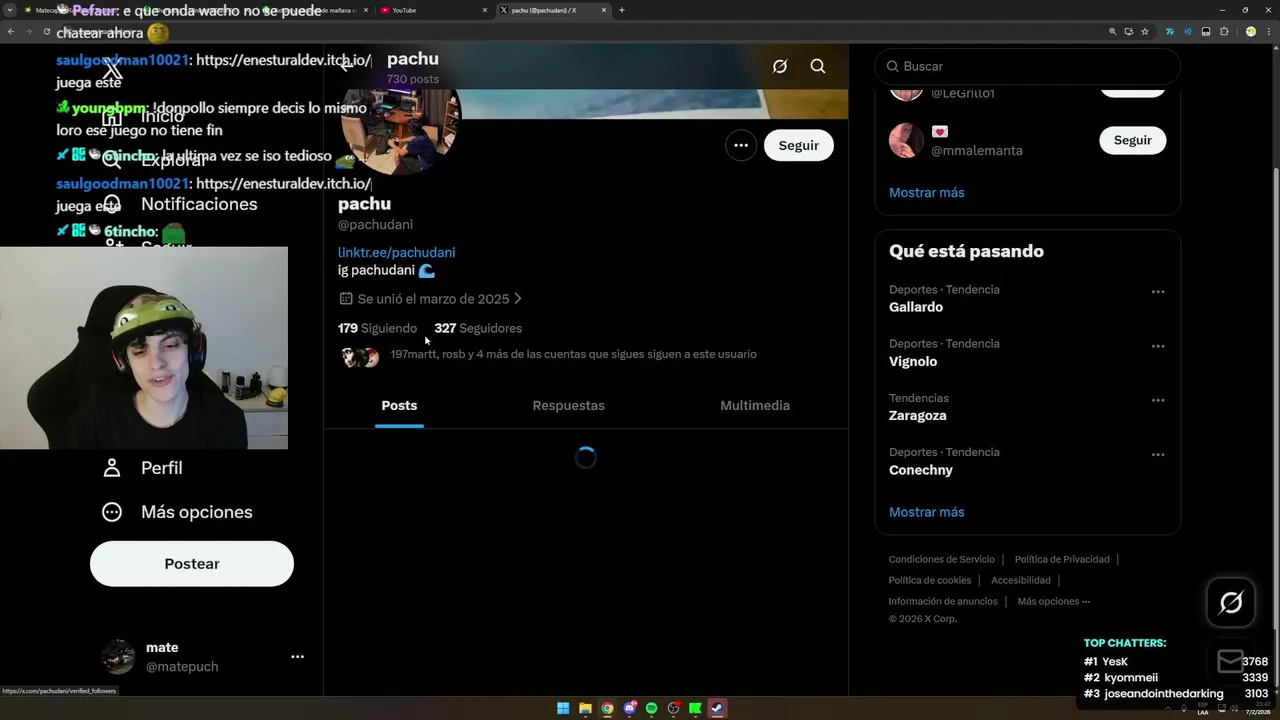This screenshot has width=1280, height=720.
Task: Open Google Chrome from the taskbar
Action: pyautogui.click(x=607, y=709)
